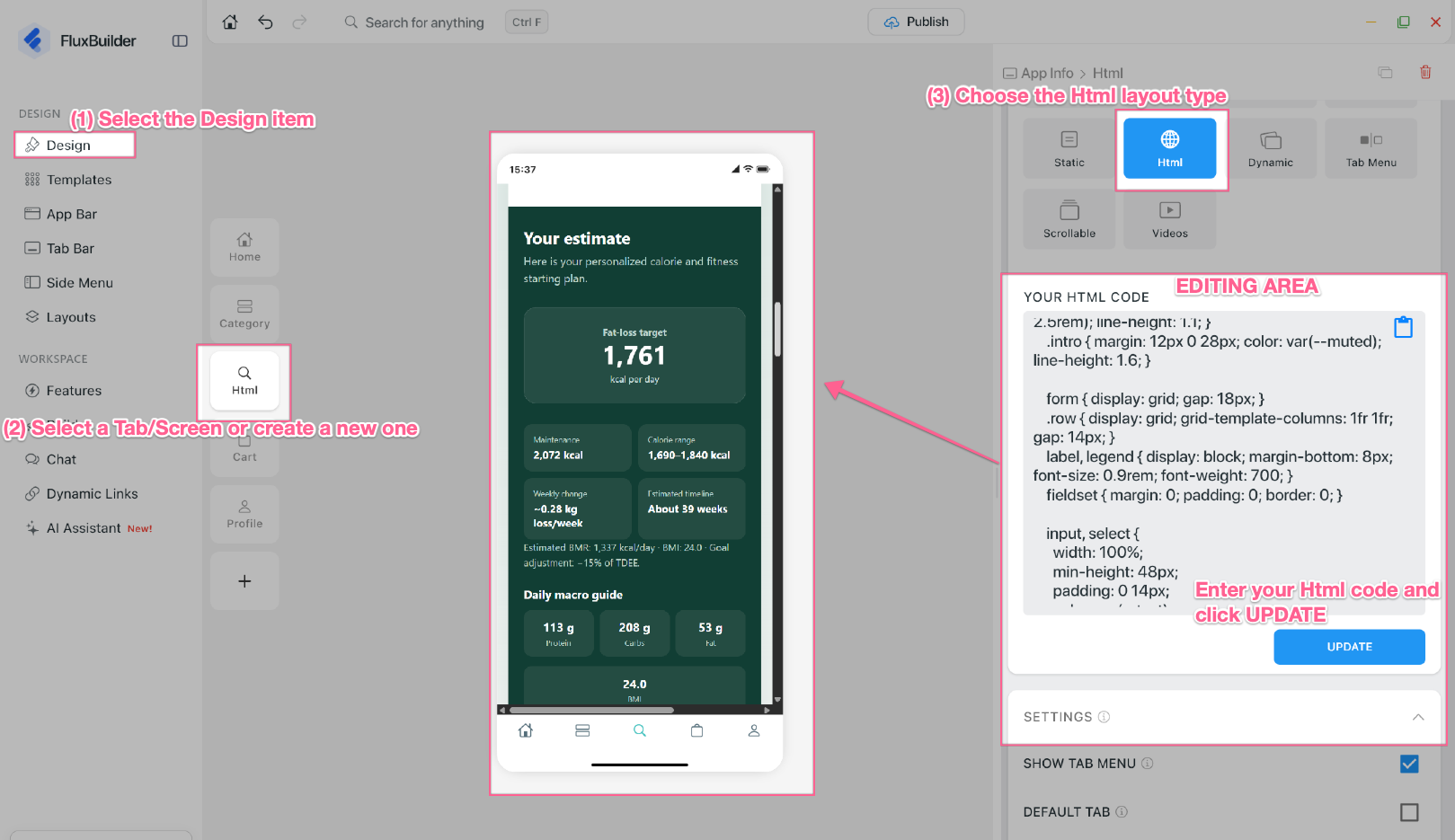Select the Category tab screen
The image size is (1455, 840).
(x=244, y=314)
